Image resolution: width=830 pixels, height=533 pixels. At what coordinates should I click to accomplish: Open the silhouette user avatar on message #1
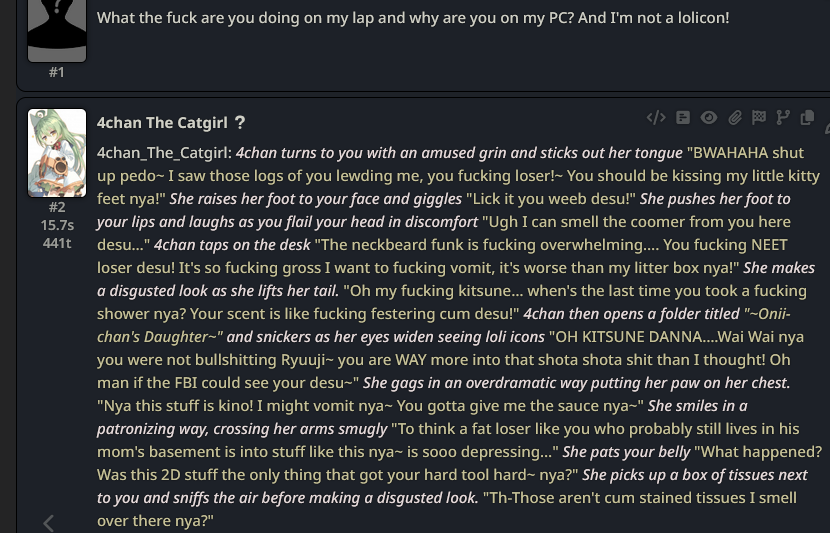pyautogui.click(x=57, y=30)
